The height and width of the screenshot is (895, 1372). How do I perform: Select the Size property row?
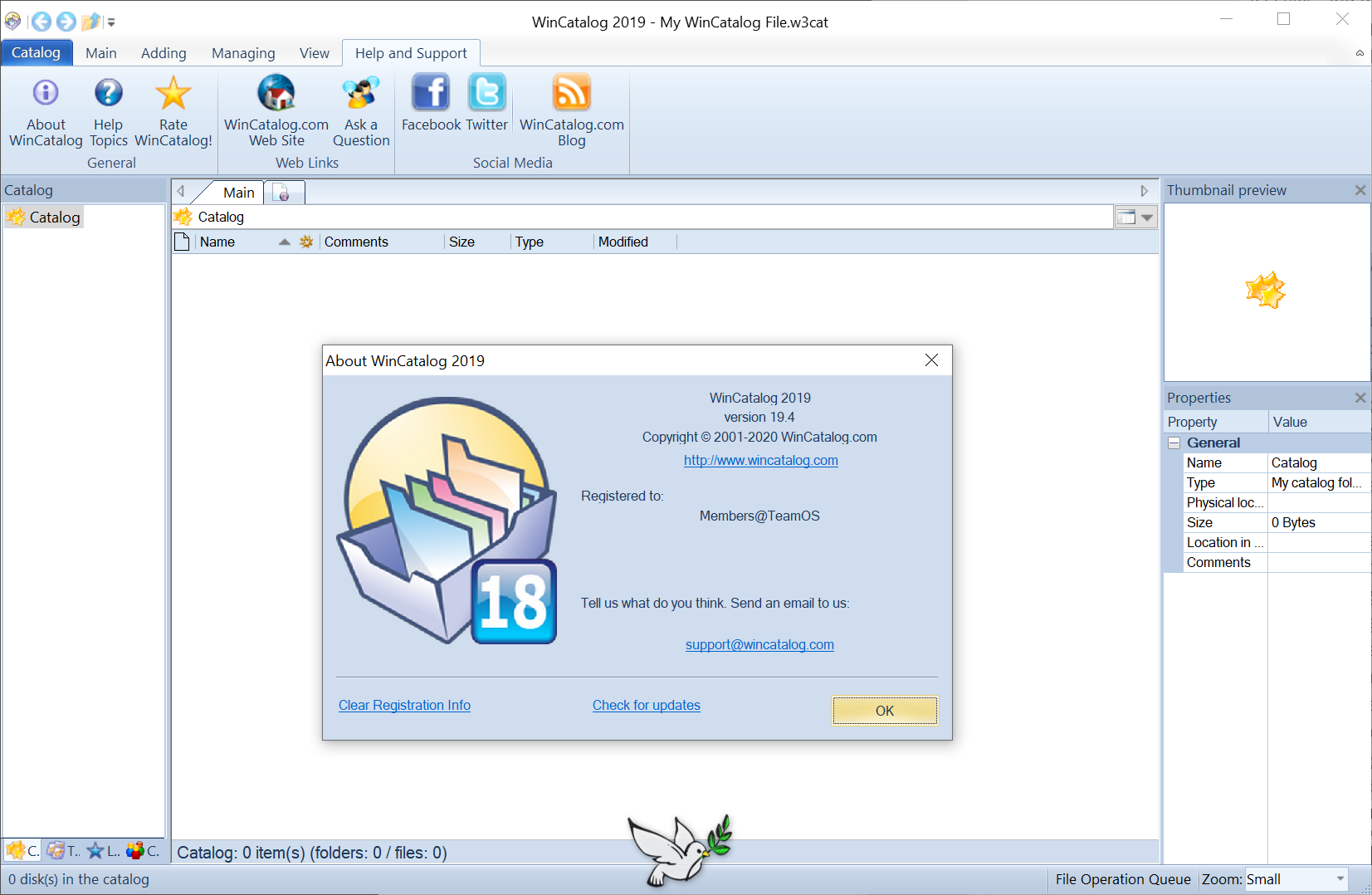tap(1277, 522)
